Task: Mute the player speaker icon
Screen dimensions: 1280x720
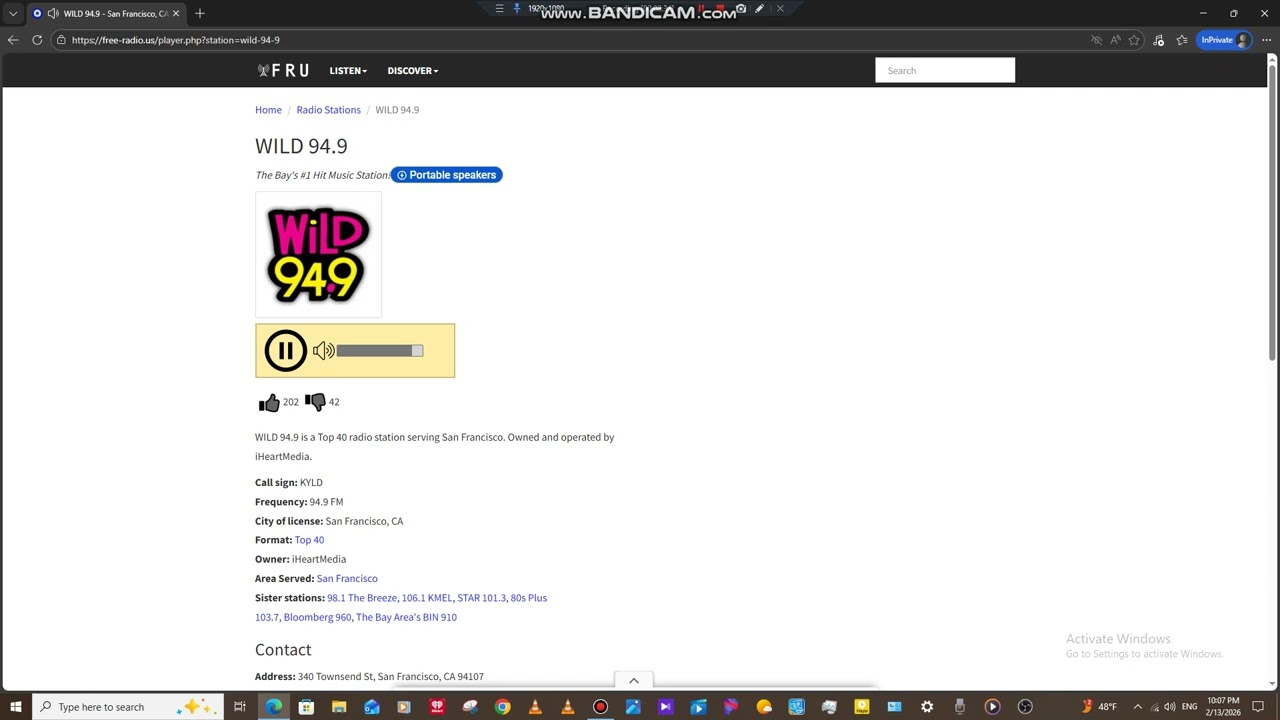Action: (x=323, y=351)
